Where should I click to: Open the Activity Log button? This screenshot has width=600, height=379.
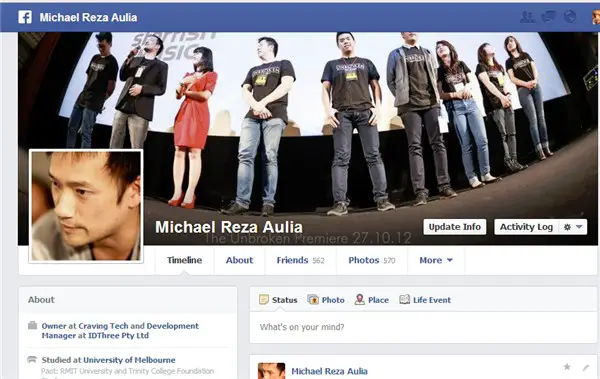click(527, 227)
